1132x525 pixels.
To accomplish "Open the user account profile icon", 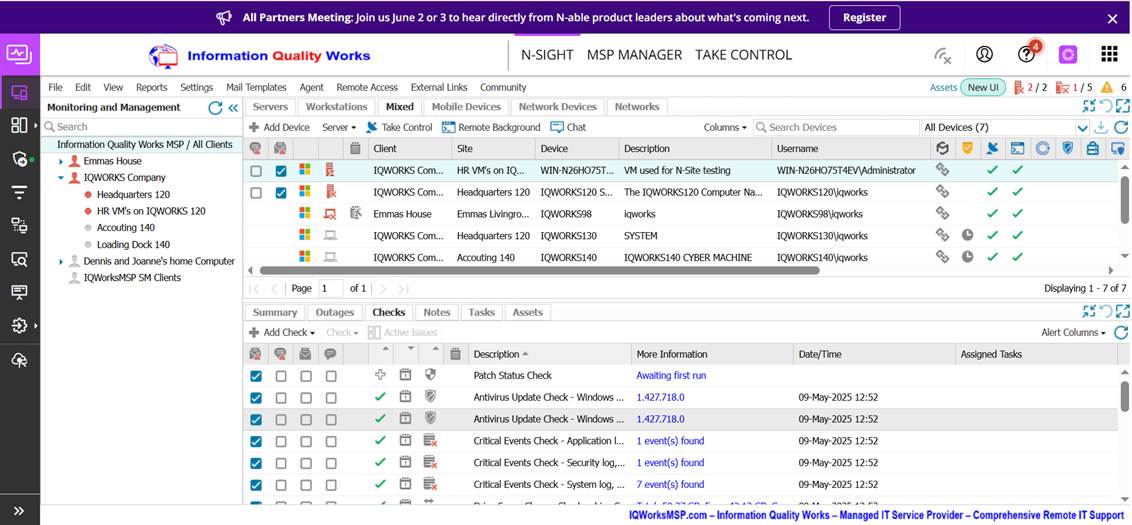I will (x=984, y=55).
